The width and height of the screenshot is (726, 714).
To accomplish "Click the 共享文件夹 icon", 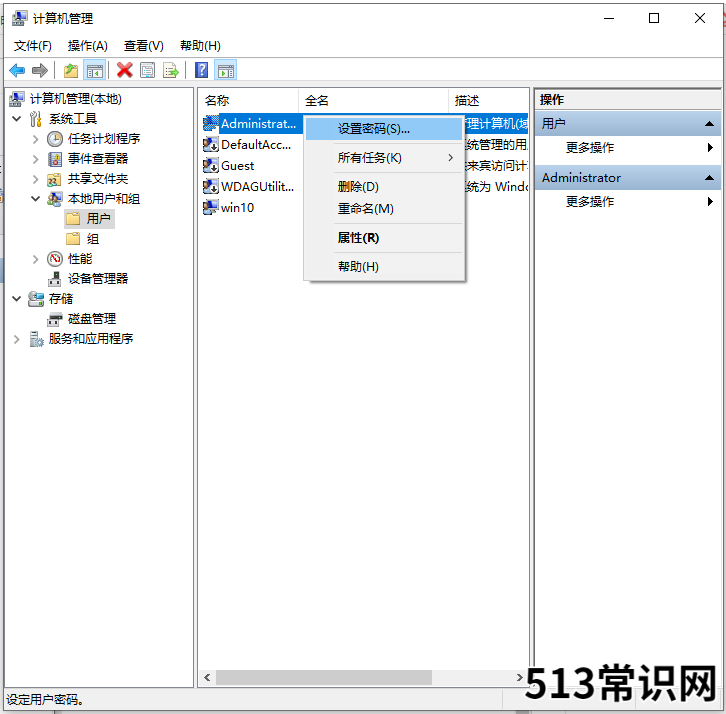I will click(54, 179).
